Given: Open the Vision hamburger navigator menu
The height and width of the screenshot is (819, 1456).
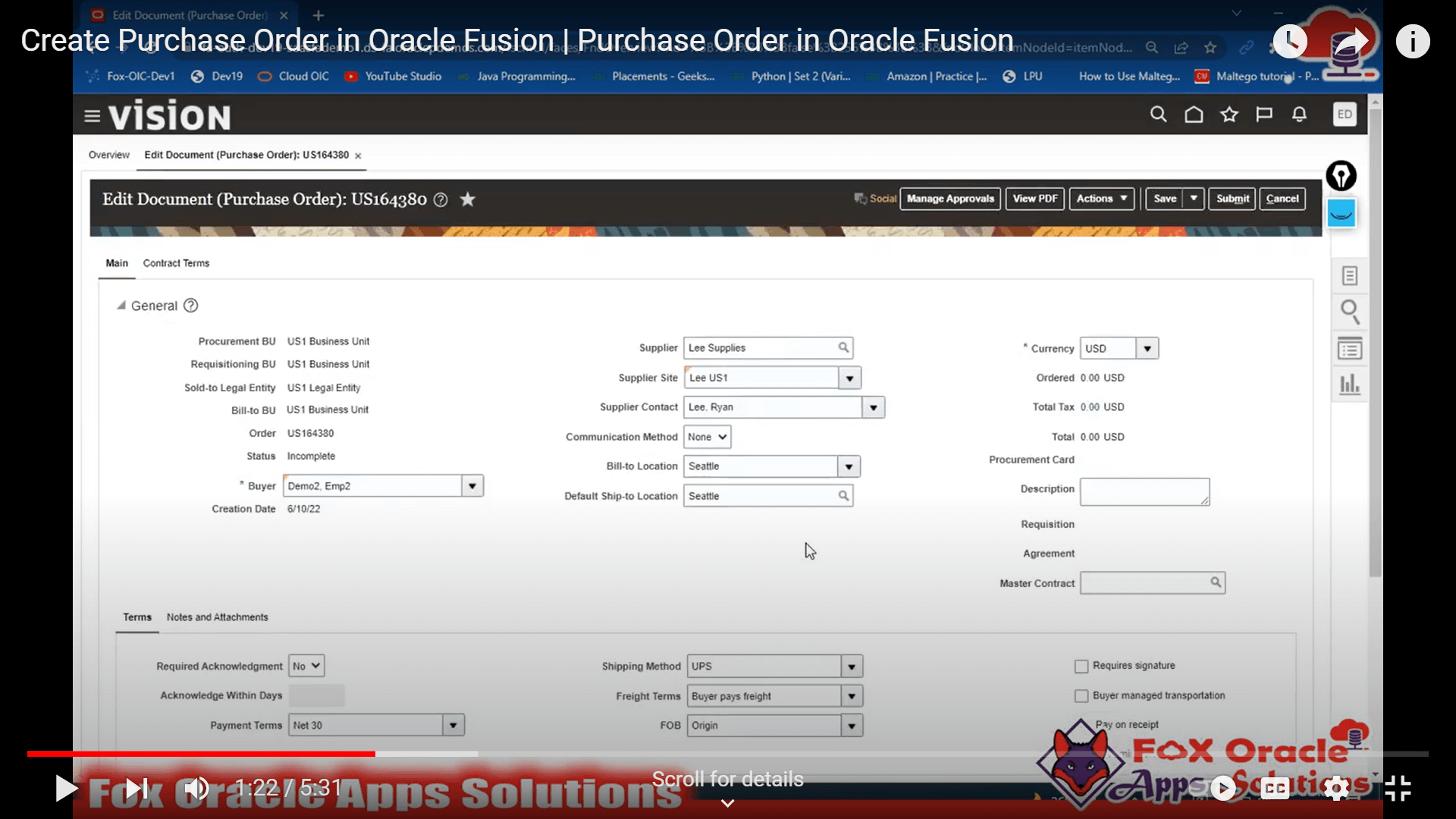Looking at the screenshot, I should click(92, 116).
